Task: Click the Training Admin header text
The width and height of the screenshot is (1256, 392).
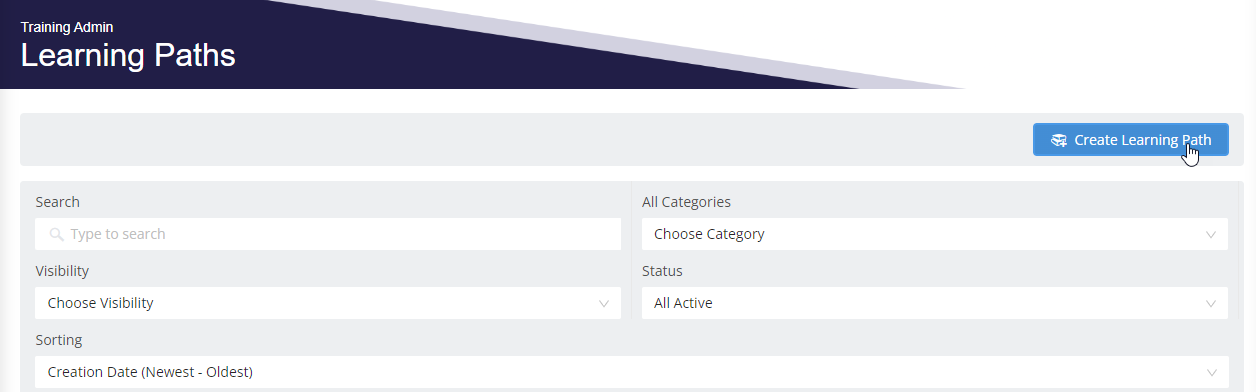Action: [x=67, y=28]
